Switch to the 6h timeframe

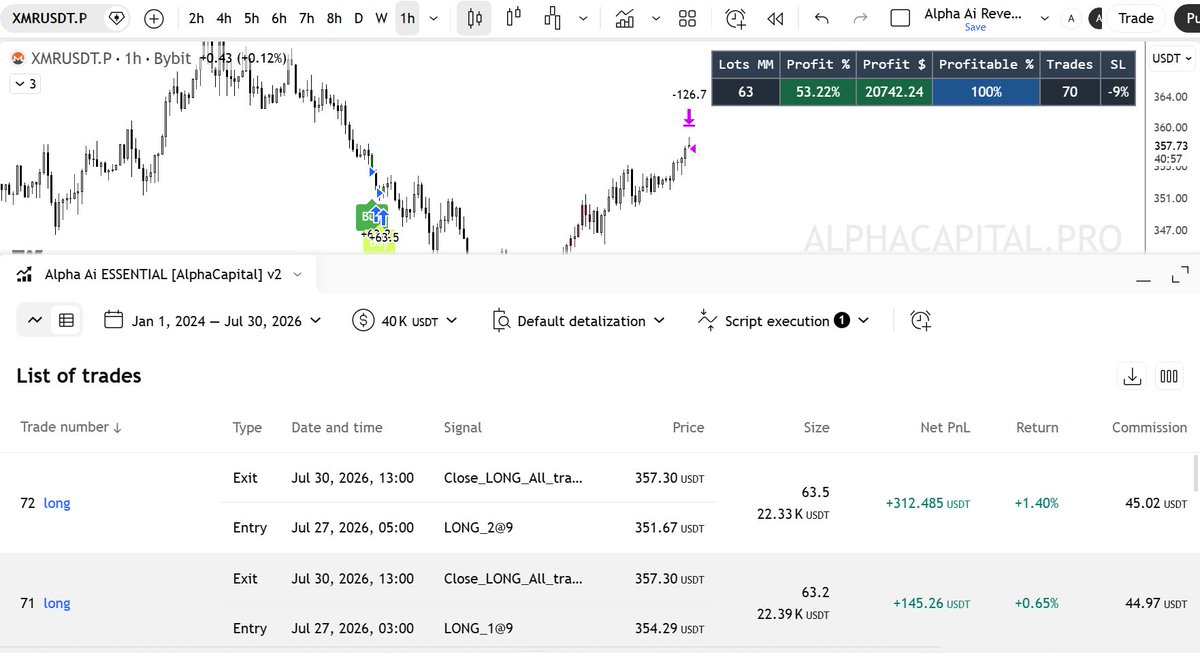[x=279, y=18]
